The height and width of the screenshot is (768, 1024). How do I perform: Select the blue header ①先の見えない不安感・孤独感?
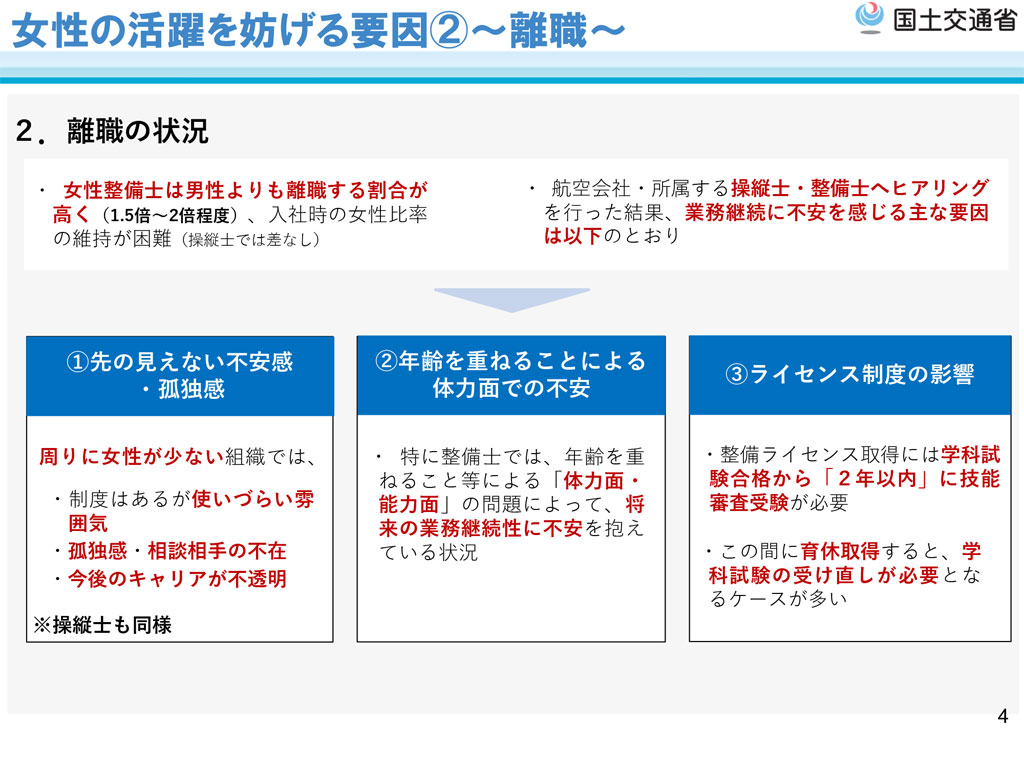point(180,375)
